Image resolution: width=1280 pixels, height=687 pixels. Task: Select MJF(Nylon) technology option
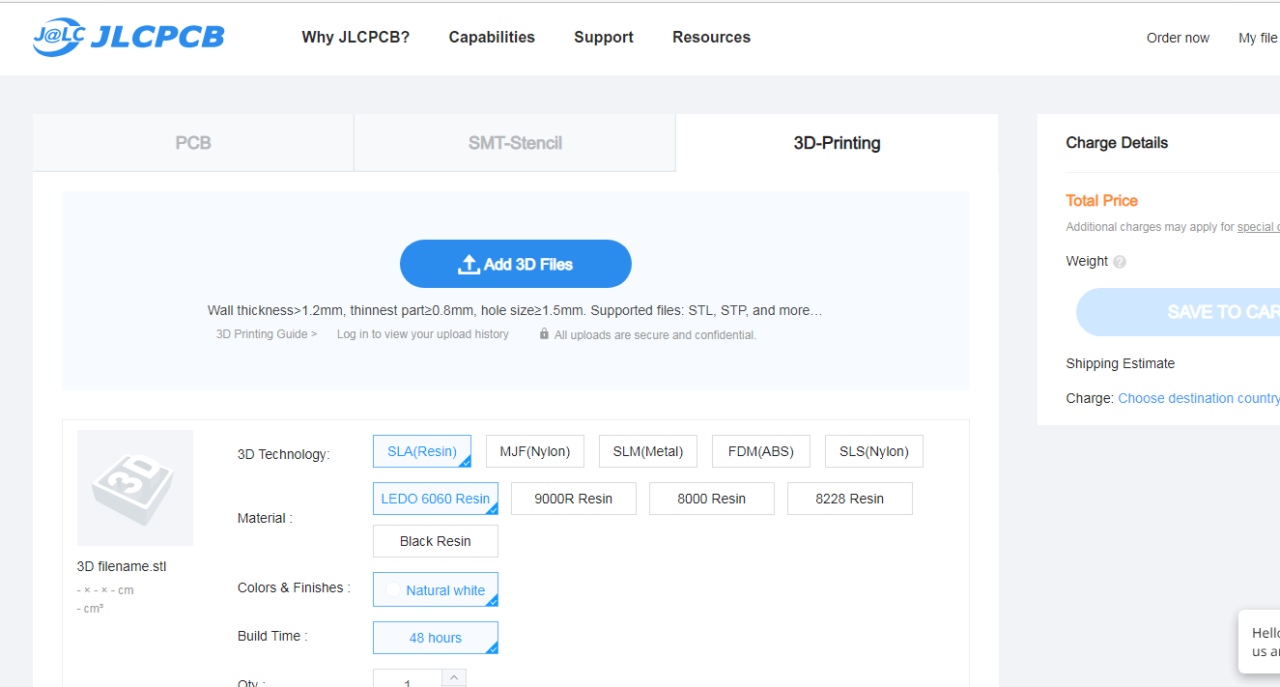[535, 451]
